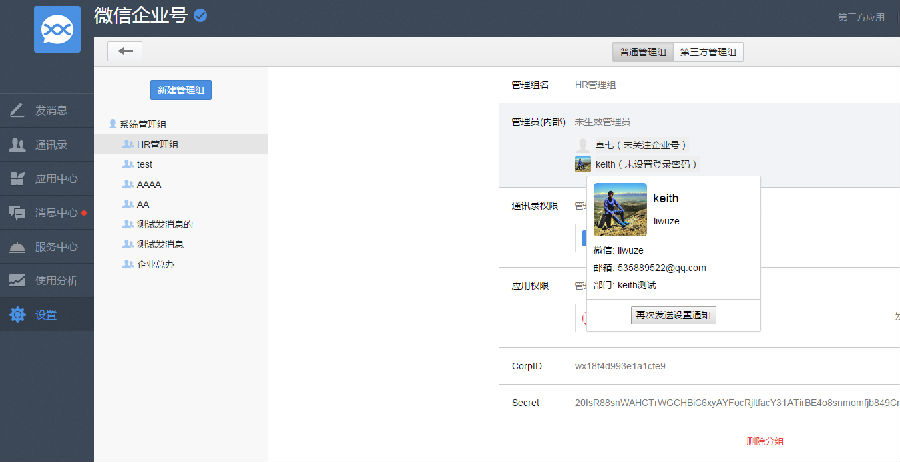Click the 再次发送设置通知 button

click(673, 315)
